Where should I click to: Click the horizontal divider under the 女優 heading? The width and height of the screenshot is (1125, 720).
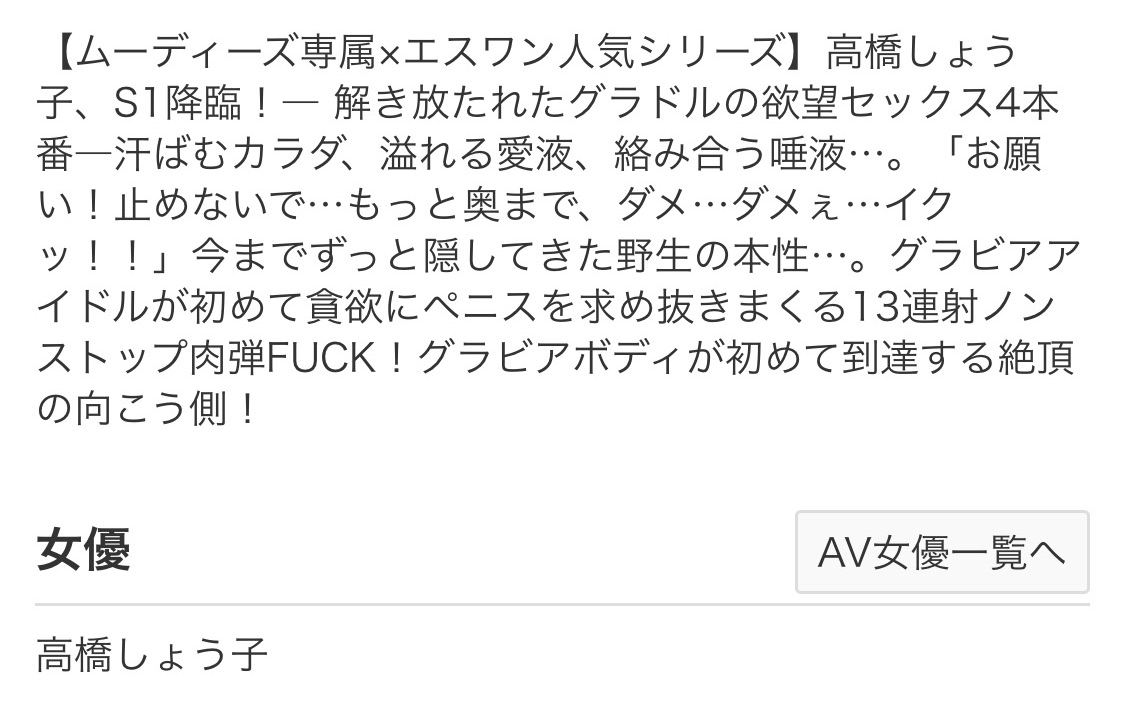(x=562, y=605)
